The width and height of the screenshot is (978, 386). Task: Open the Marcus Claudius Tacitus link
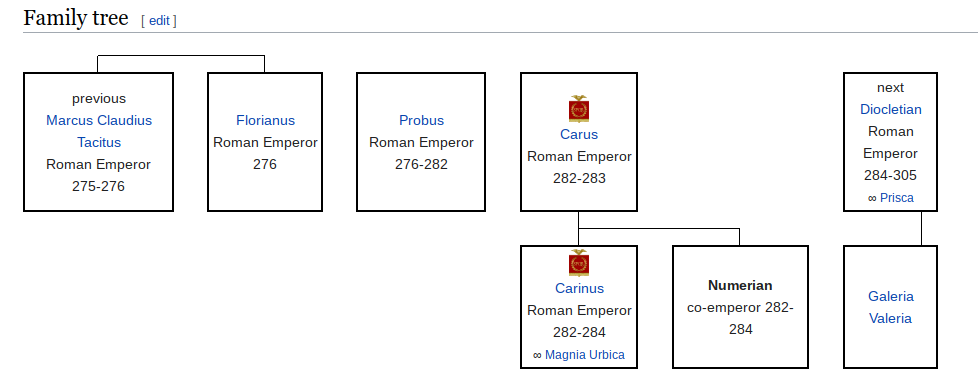pos(99,131)
